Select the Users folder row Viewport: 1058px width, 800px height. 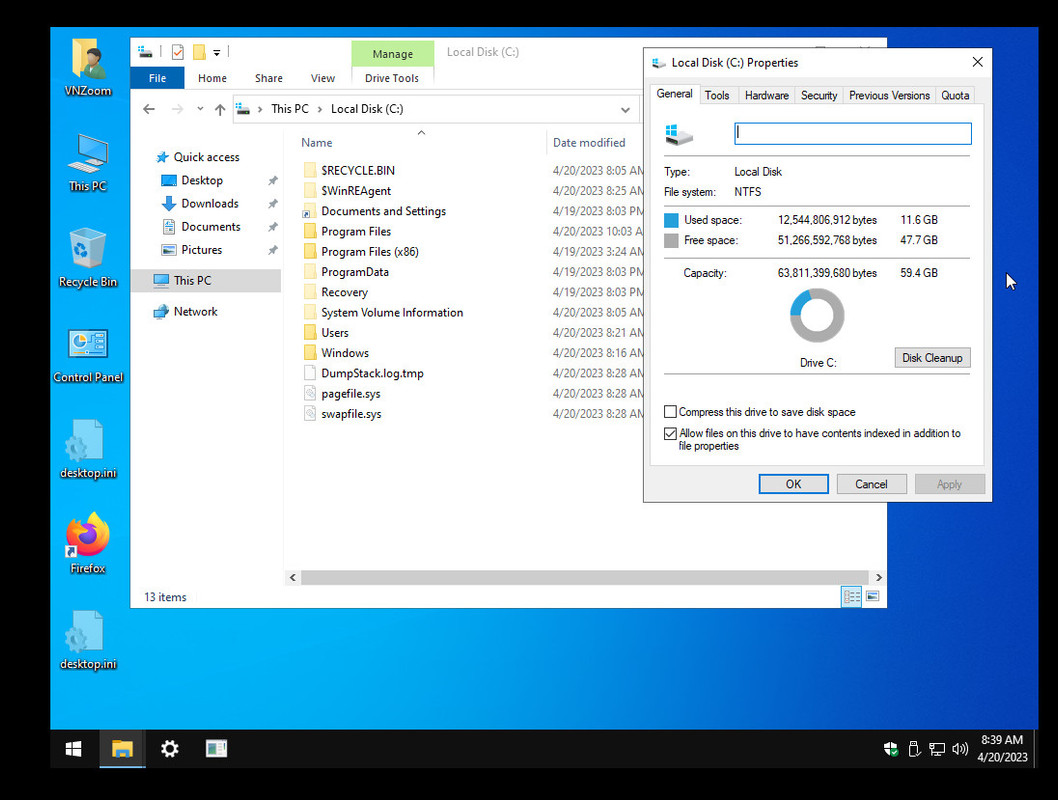pyautogui.click(x=335, y=333)
